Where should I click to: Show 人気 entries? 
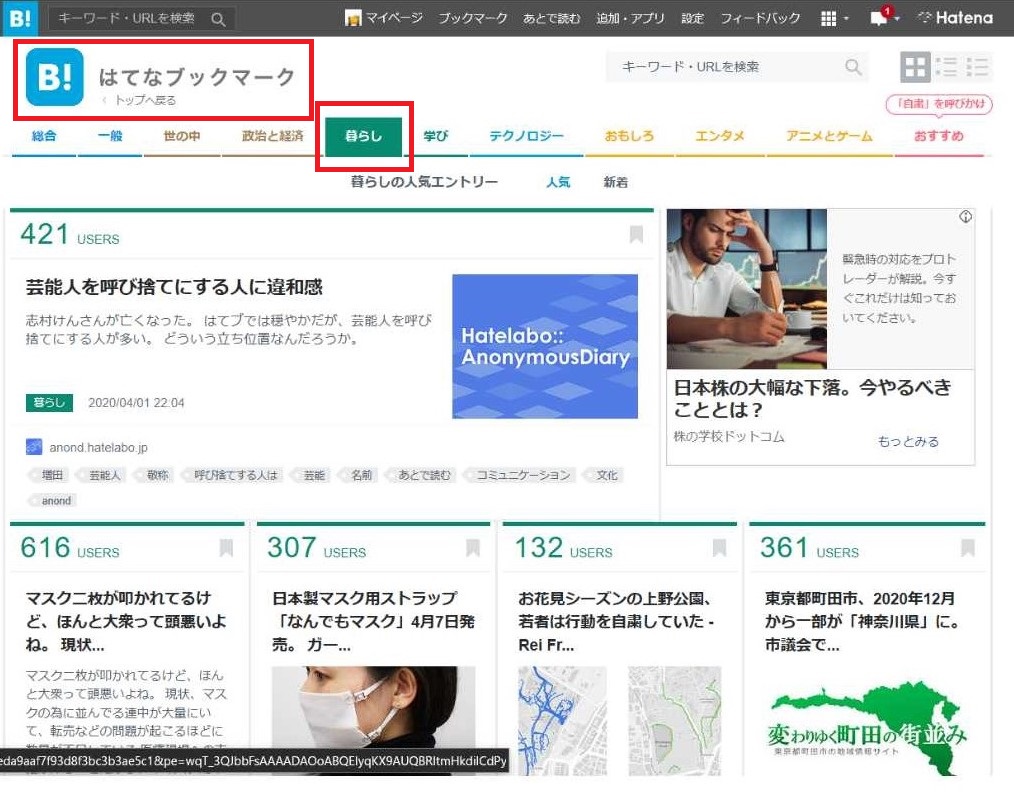point(558,182)
